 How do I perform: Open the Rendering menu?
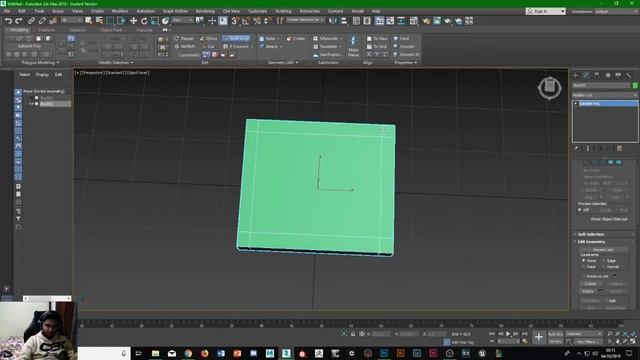pyautogui.click(x=205, y=11)
